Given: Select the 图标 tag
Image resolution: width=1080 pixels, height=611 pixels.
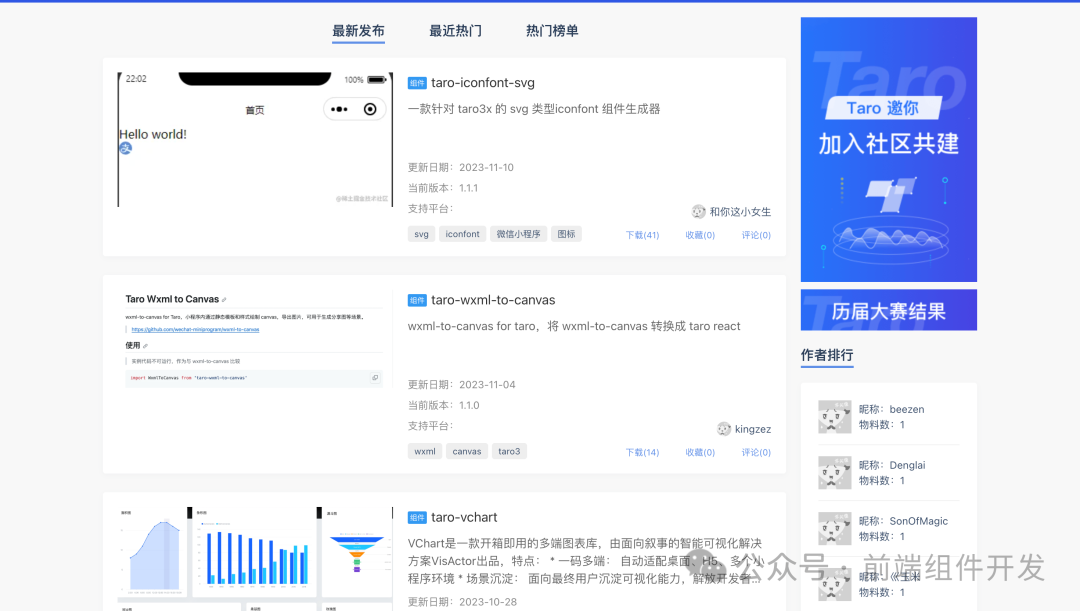Looking at the screenshot, I should click(x=566, y=234).
